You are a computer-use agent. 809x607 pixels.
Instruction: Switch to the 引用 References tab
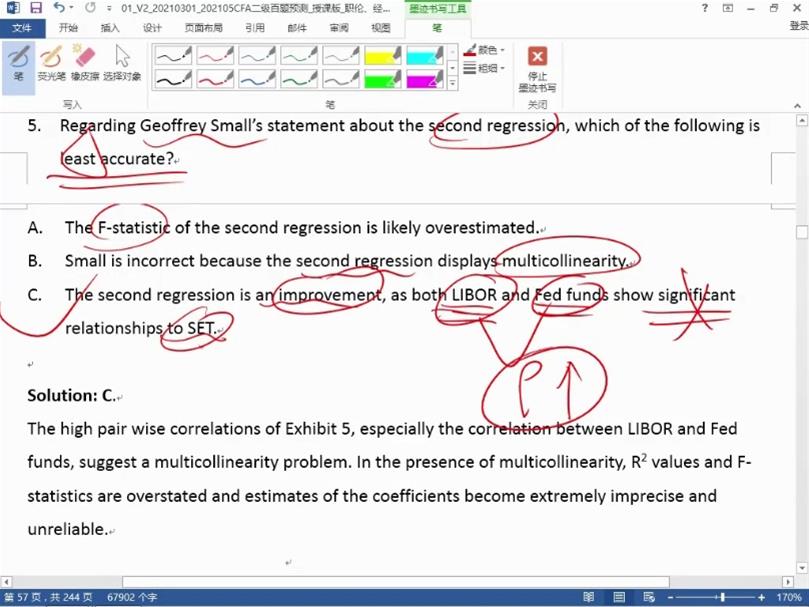click(255, 28)
